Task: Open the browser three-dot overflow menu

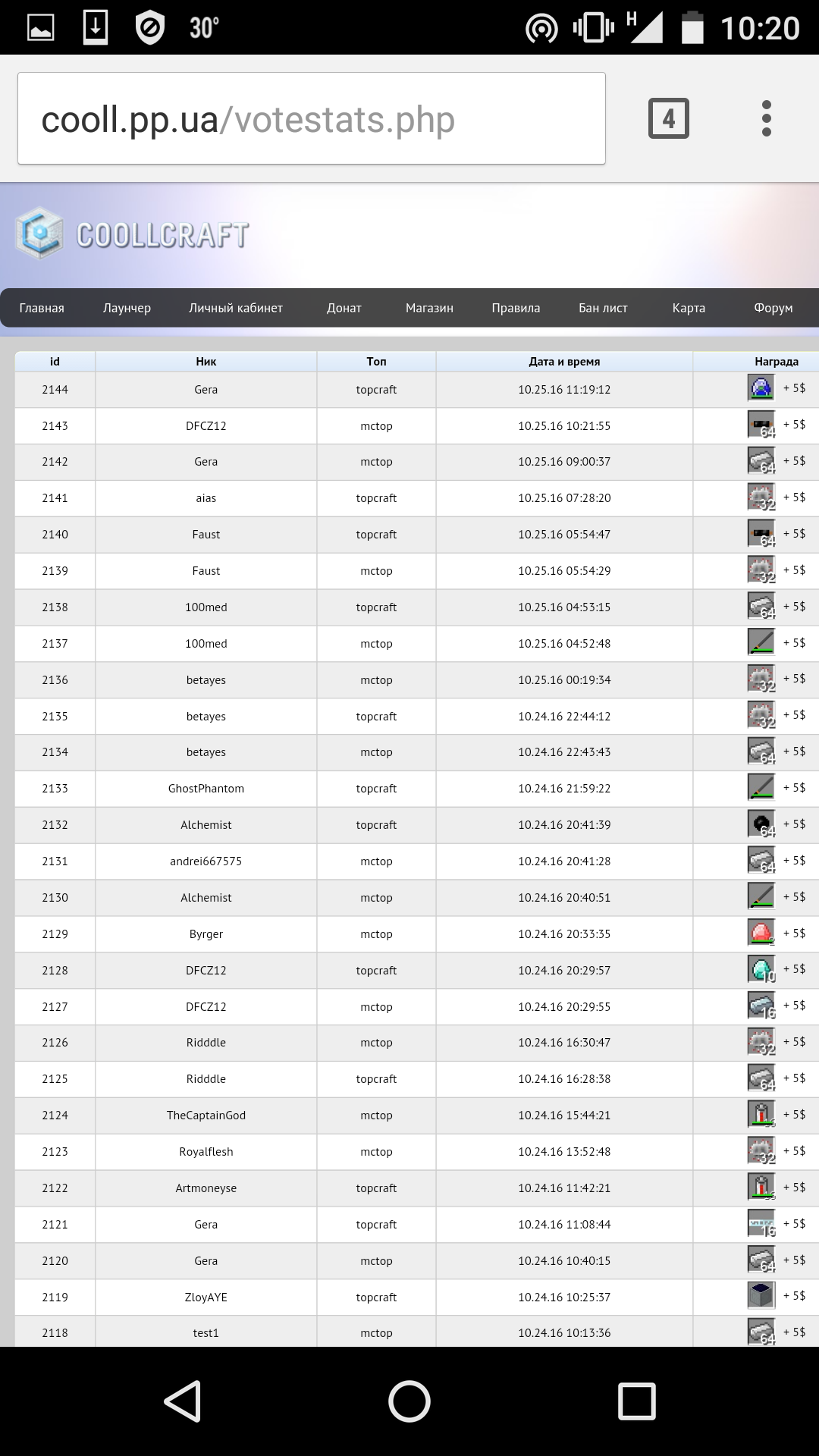Action: pos(766,118)
